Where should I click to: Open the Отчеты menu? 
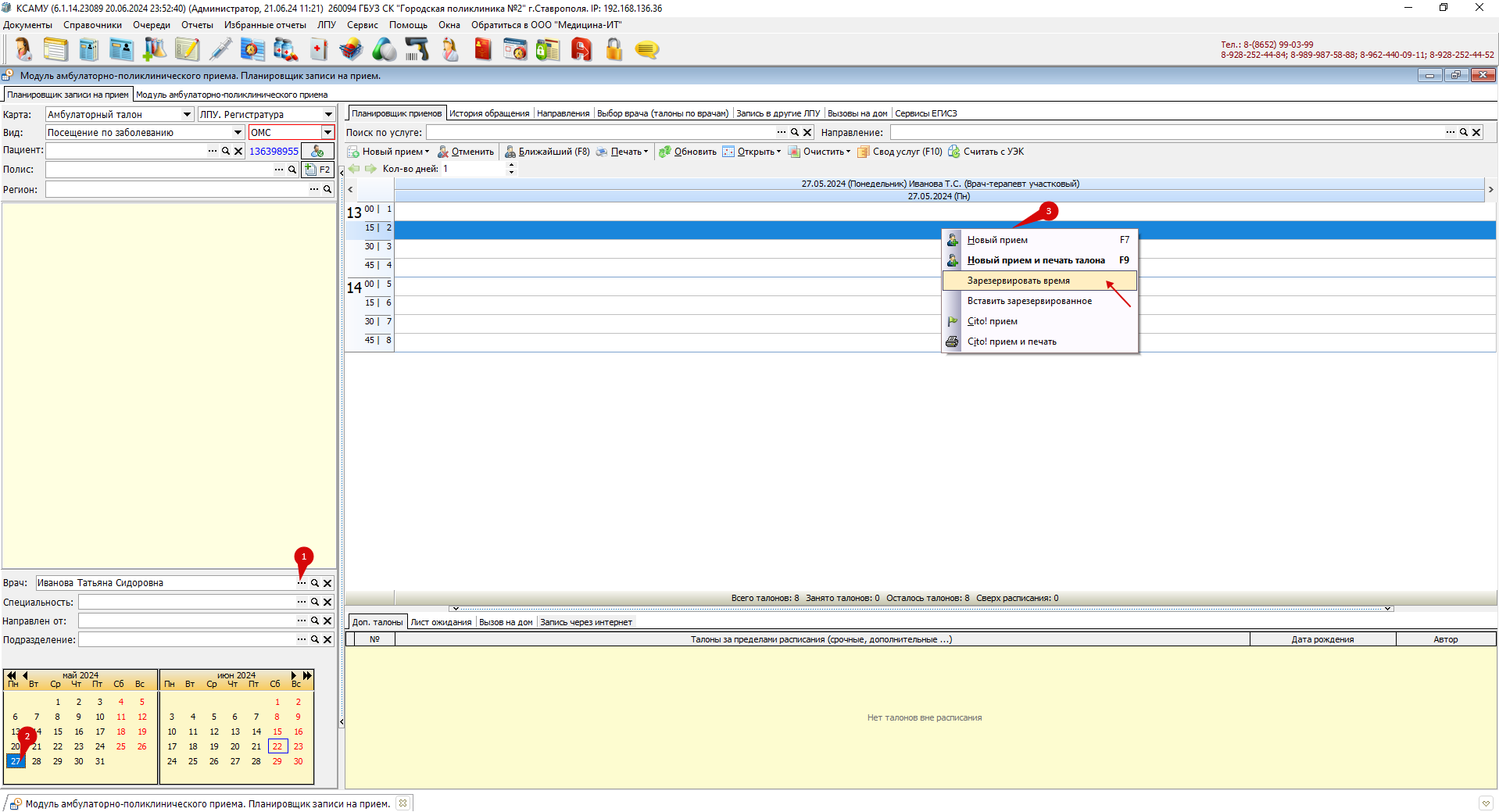(x=197, y=25)
